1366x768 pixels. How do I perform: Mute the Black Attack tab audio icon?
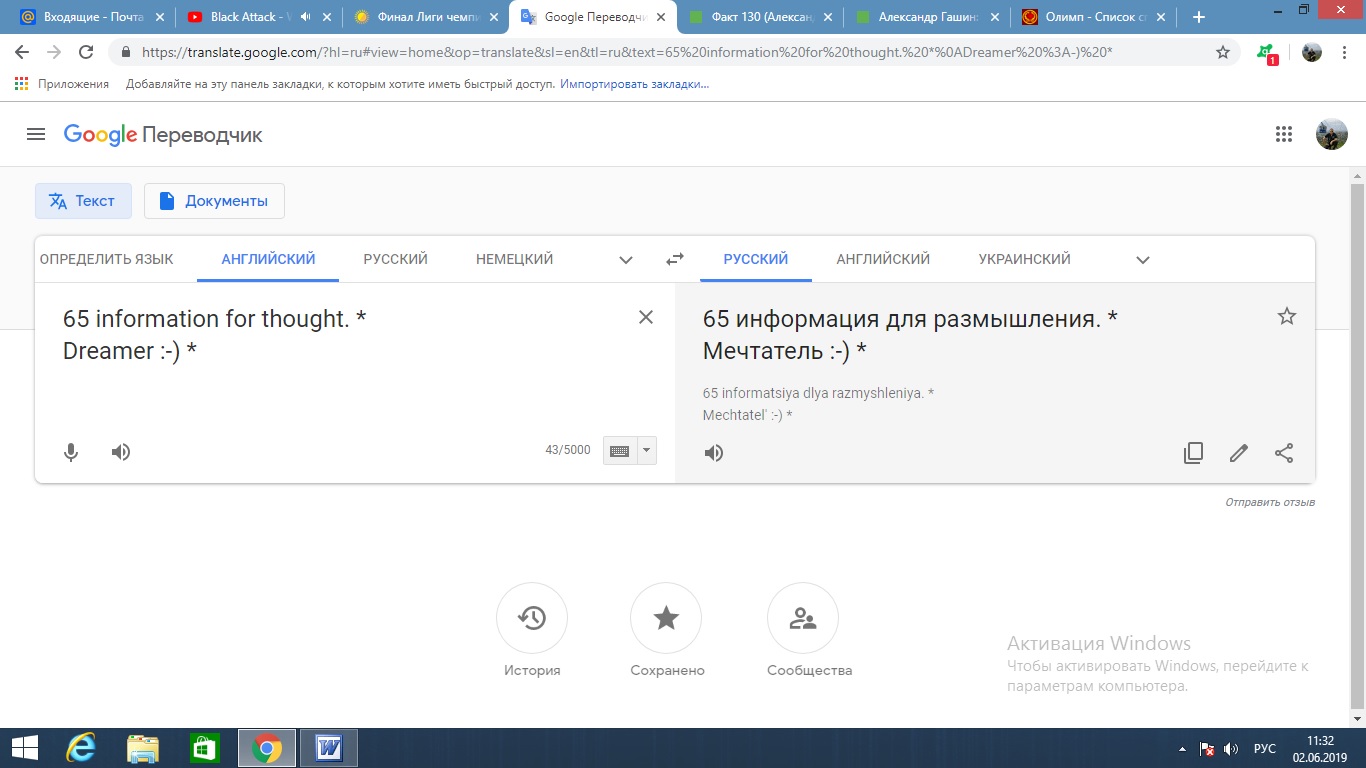point(304,17)
